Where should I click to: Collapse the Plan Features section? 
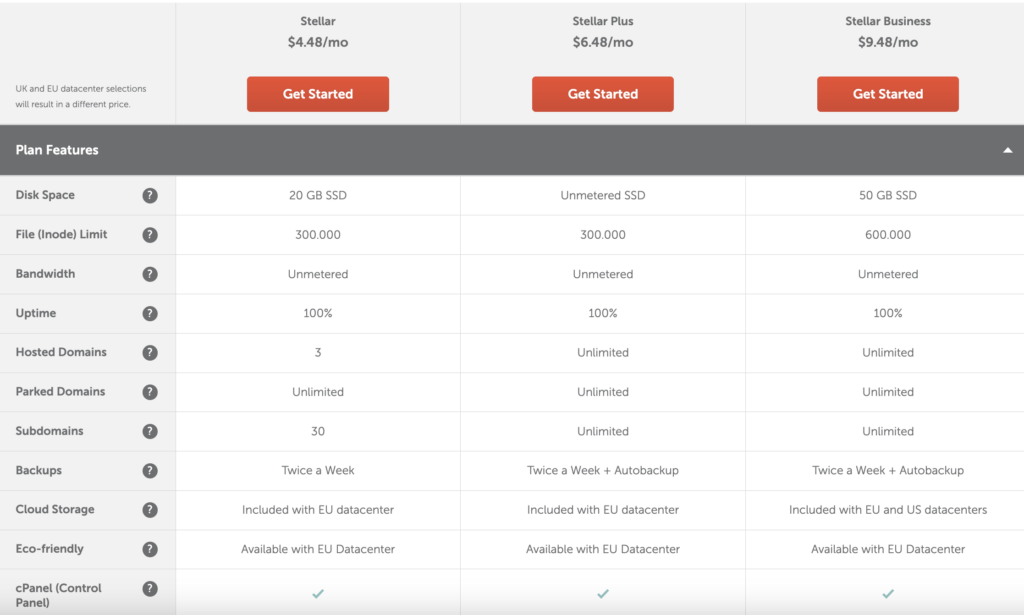point(1009,149)
